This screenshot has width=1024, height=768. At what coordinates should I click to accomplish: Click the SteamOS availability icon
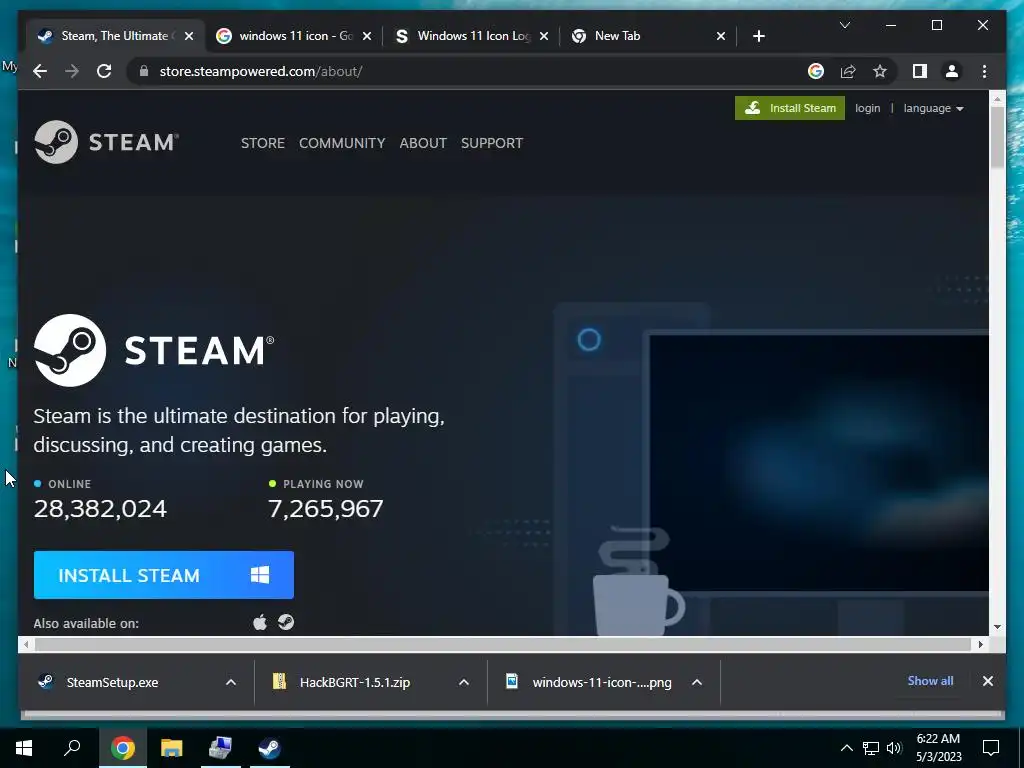(286, 622)
